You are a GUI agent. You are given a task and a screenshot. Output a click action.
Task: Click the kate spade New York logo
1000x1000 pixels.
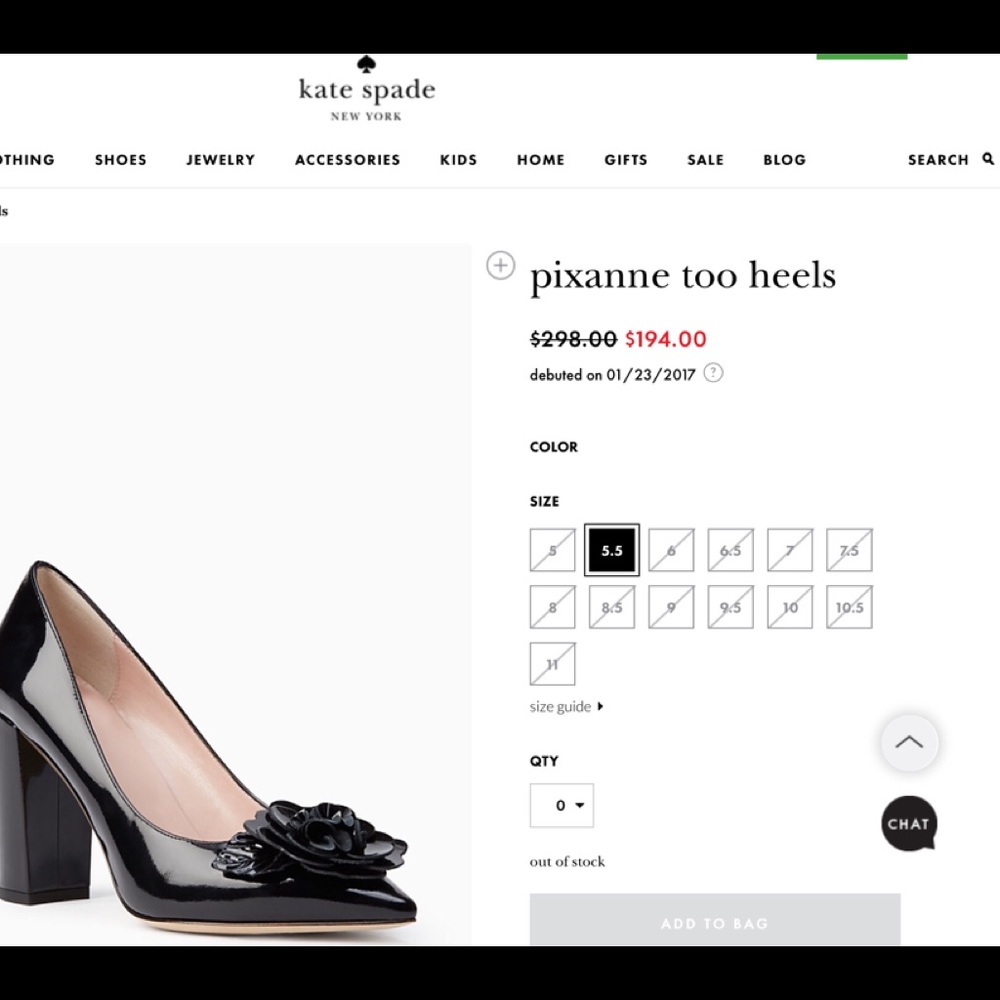(367, 89)
